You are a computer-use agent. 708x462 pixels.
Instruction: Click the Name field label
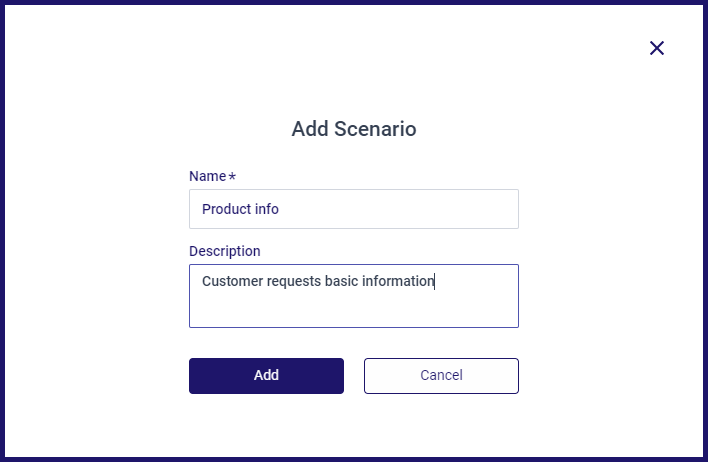[207, 176]
